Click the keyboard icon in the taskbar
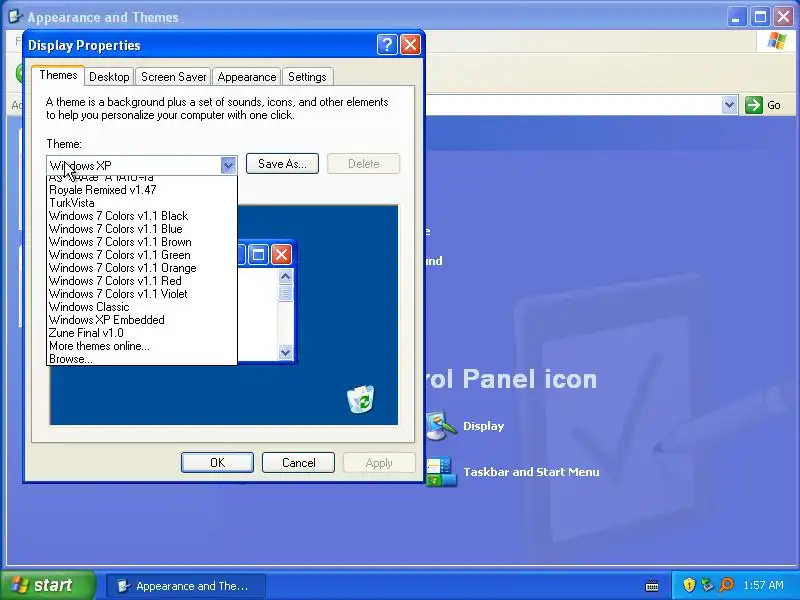 click(x=652, y=586)
